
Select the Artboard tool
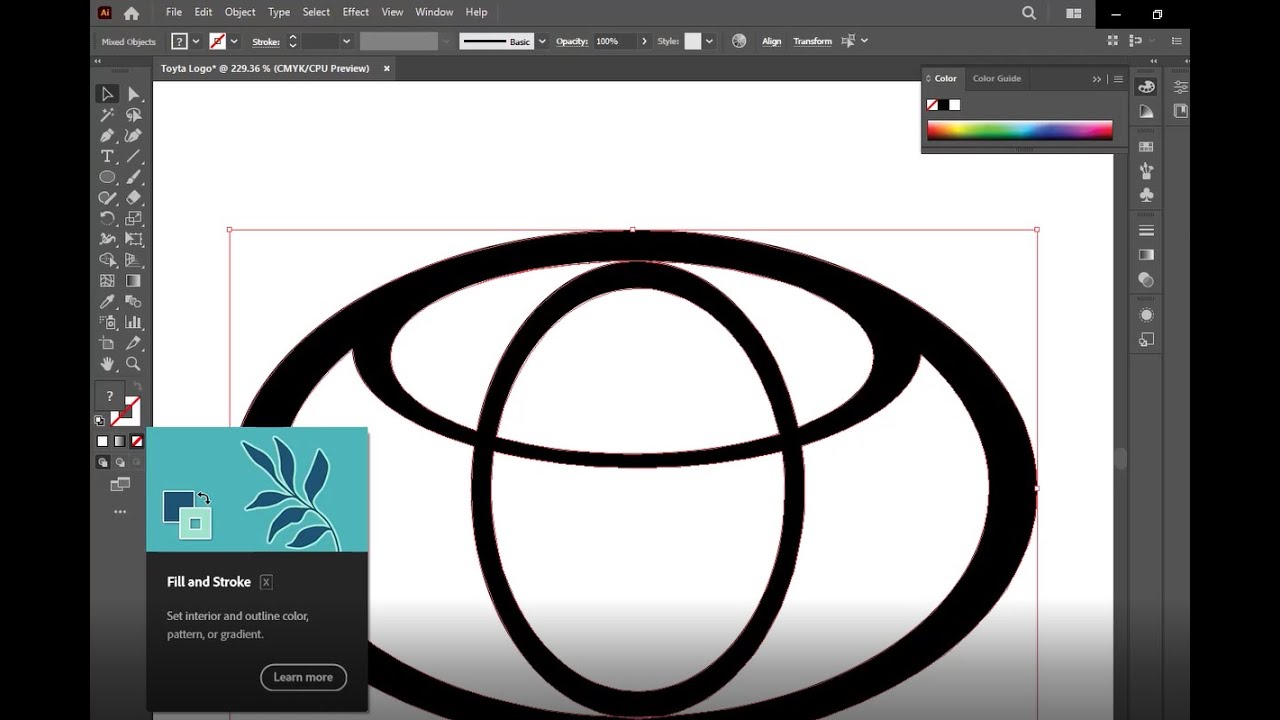click(x=107, y=343)
